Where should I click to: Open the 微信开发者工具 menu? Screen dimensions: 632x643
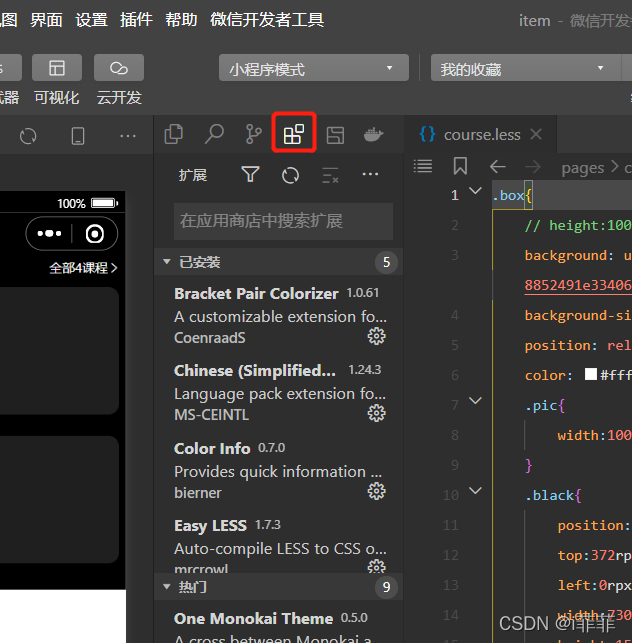(x=267, y=20)
